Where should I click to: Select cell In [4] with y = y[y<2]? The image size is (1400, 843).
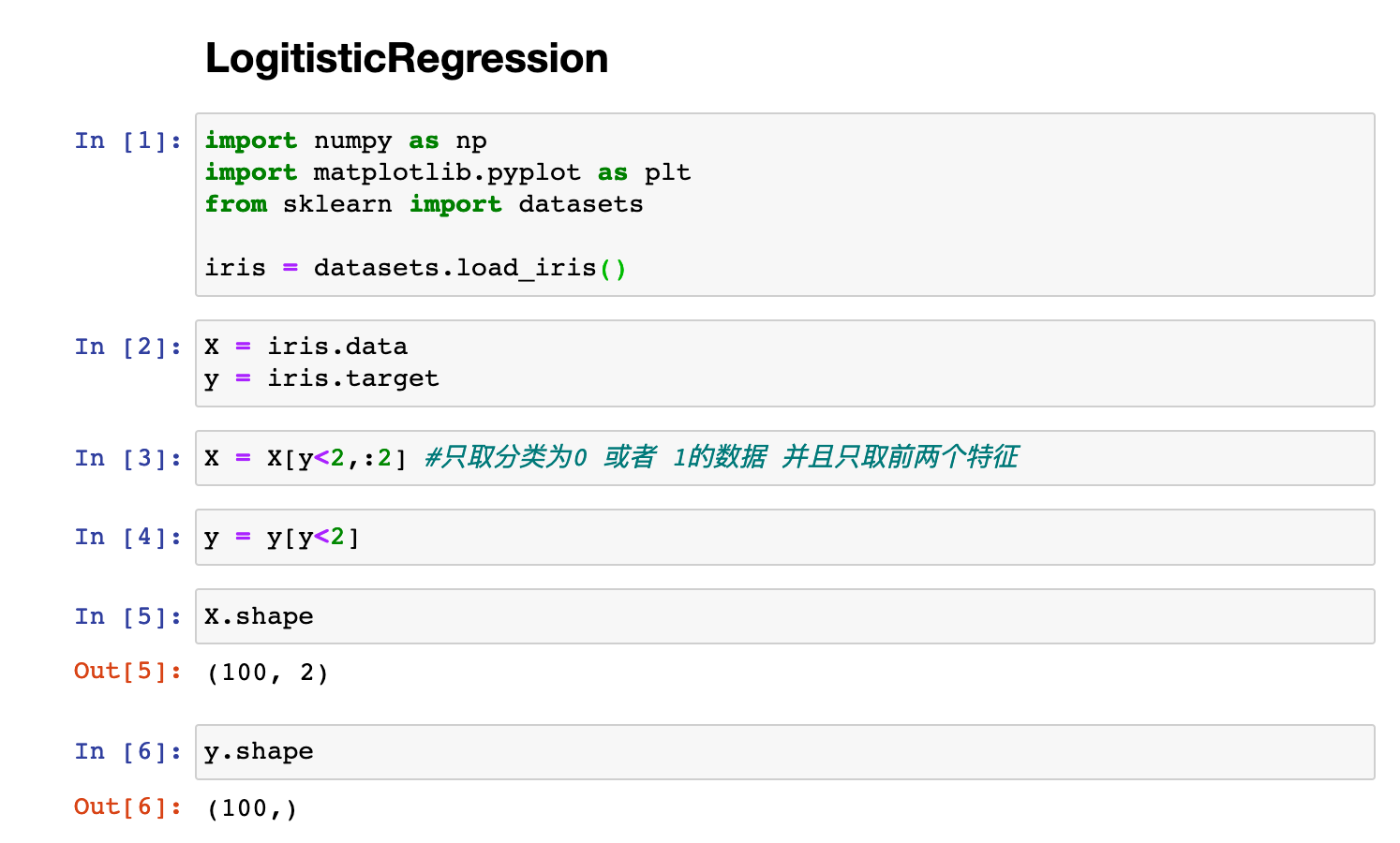(784, 537)
